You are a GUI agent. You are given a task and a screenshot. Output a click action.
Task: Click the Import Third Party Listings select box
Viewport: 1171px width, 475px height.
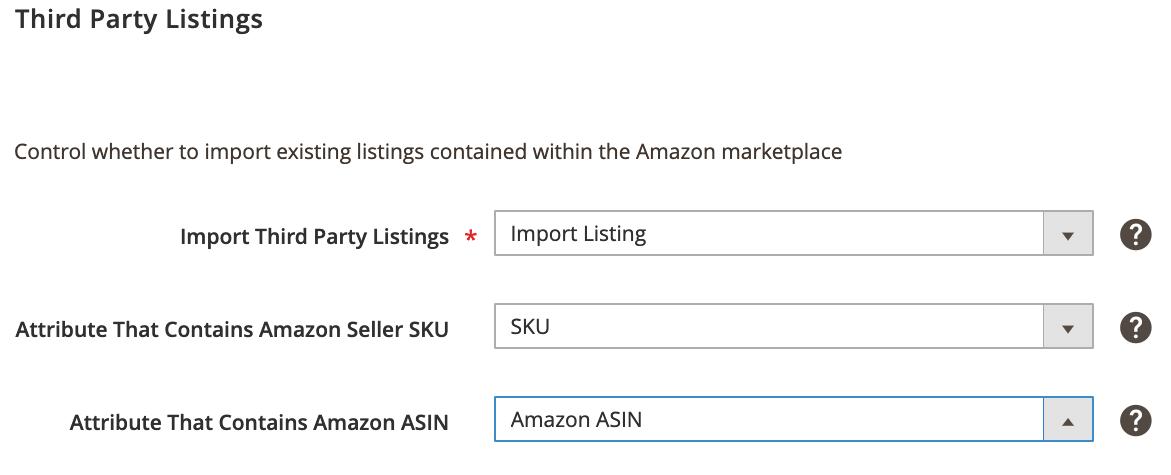click(x=794, y=234)
